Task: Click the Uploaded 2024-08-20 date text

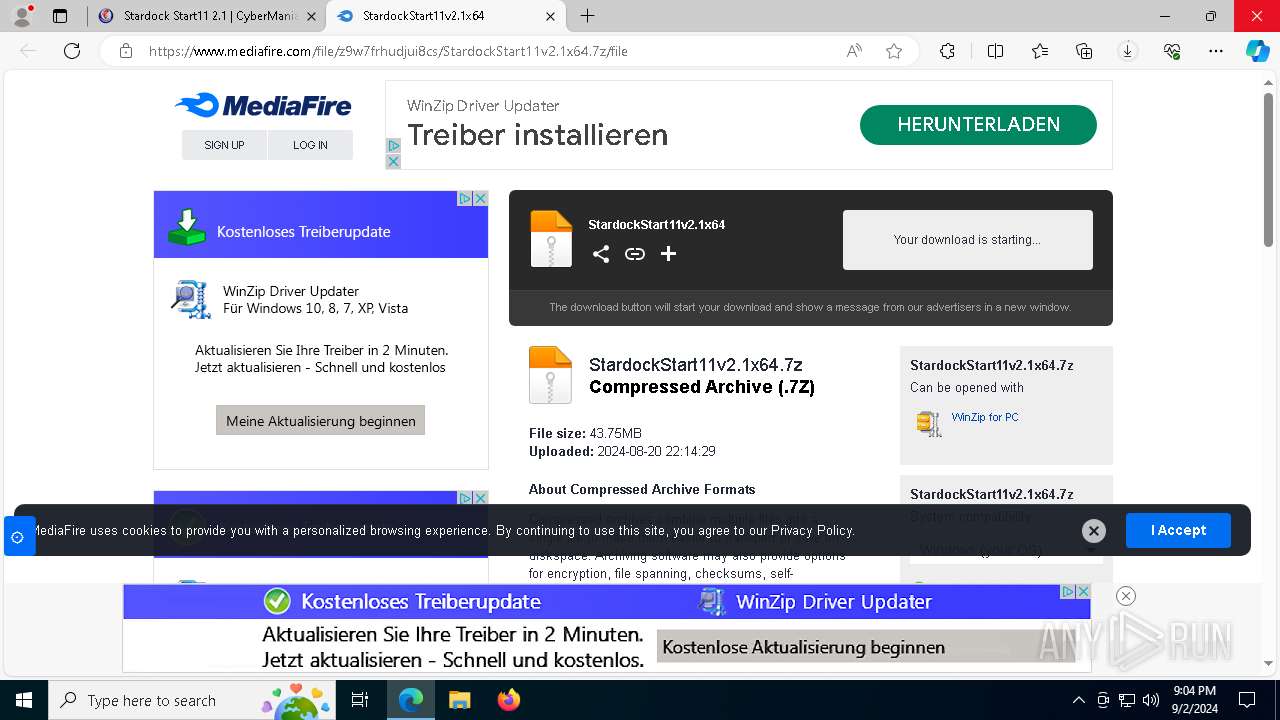Action: (x=622, y=451)
